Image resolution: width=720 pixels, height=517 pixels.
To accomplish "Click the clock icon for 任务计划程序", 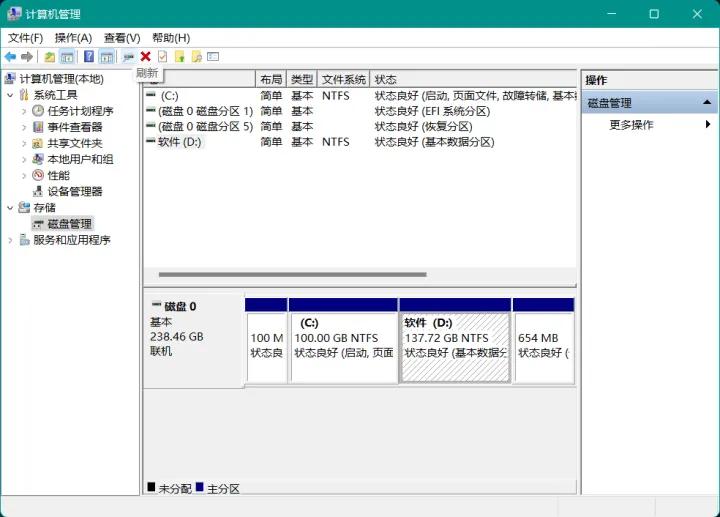I will 38,111.
